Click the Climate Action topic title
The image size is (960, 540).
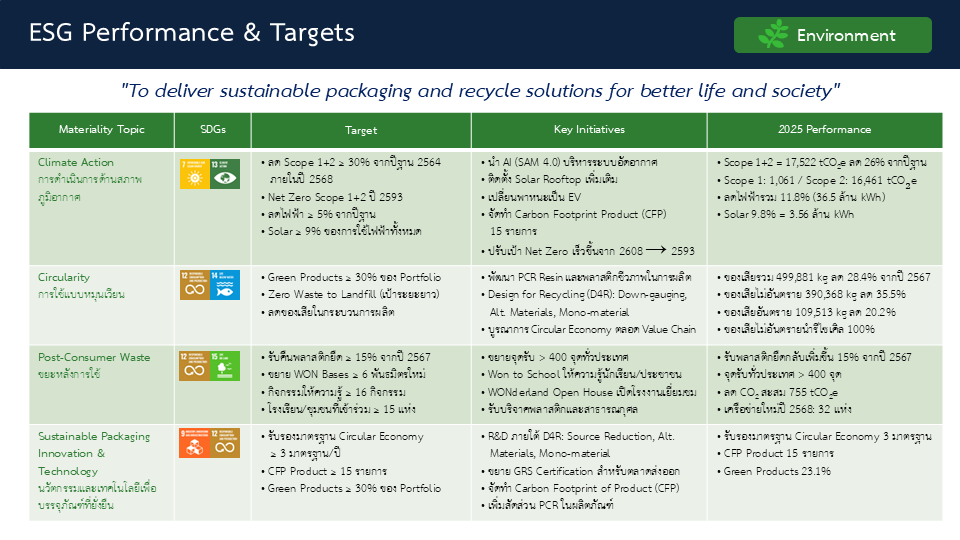pyautogui.click(x=76, y=162)
